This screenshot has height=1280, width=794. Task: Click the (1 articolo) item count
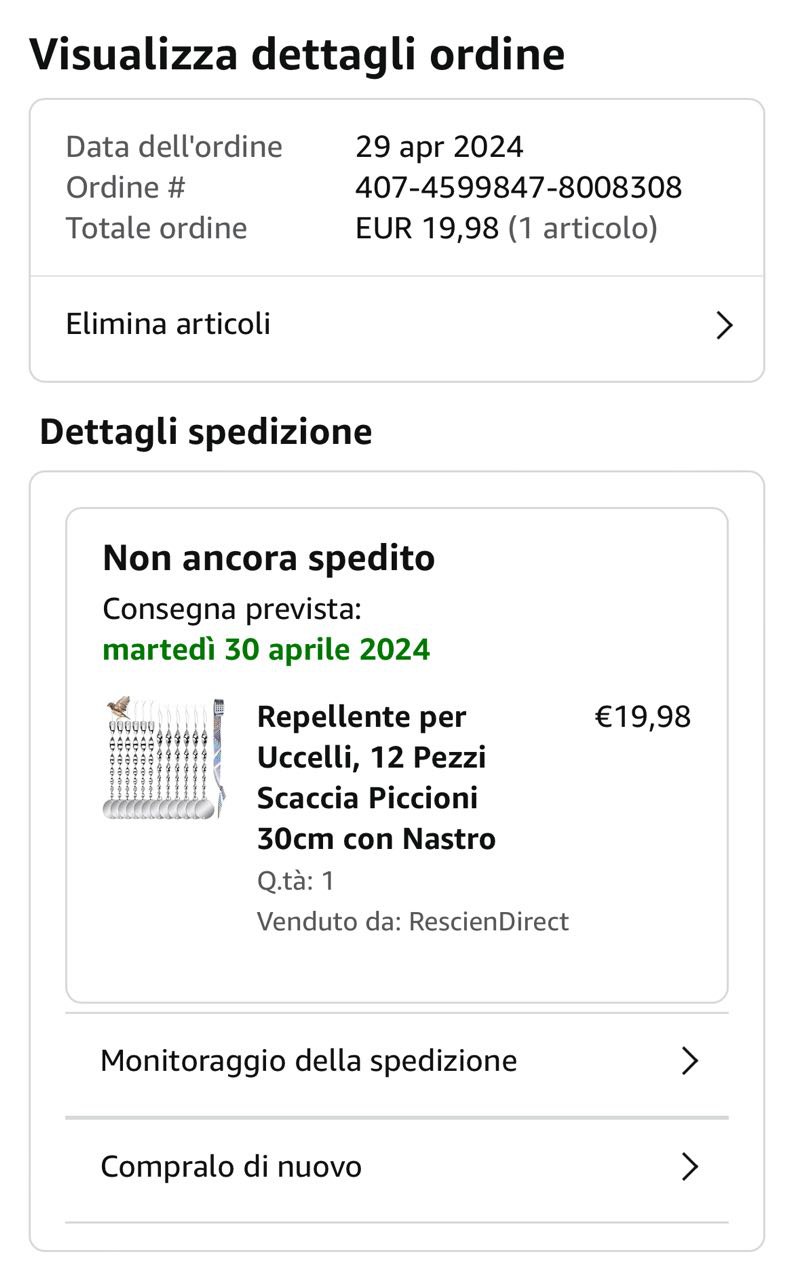point(583,228)
